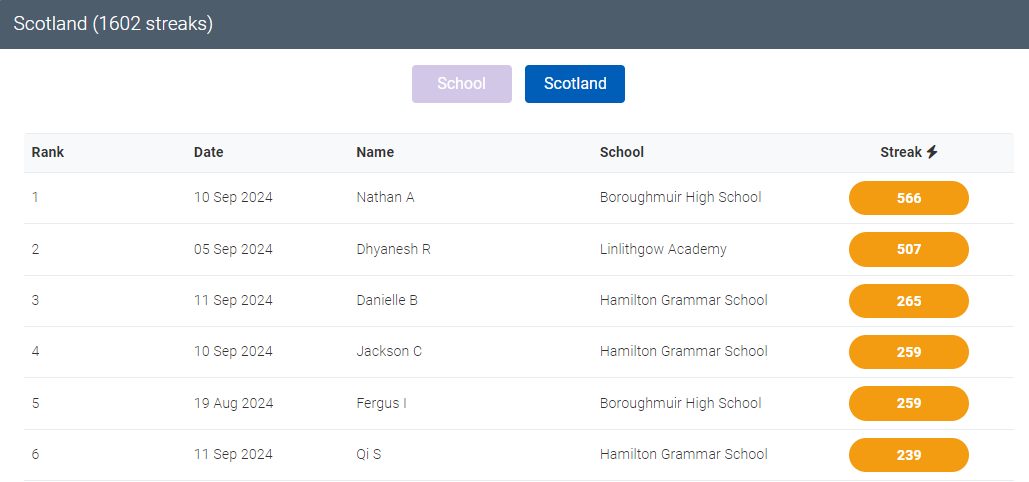Select the name Qi S
Screen dimensions: 1029x482
click(x=369, y=454)
